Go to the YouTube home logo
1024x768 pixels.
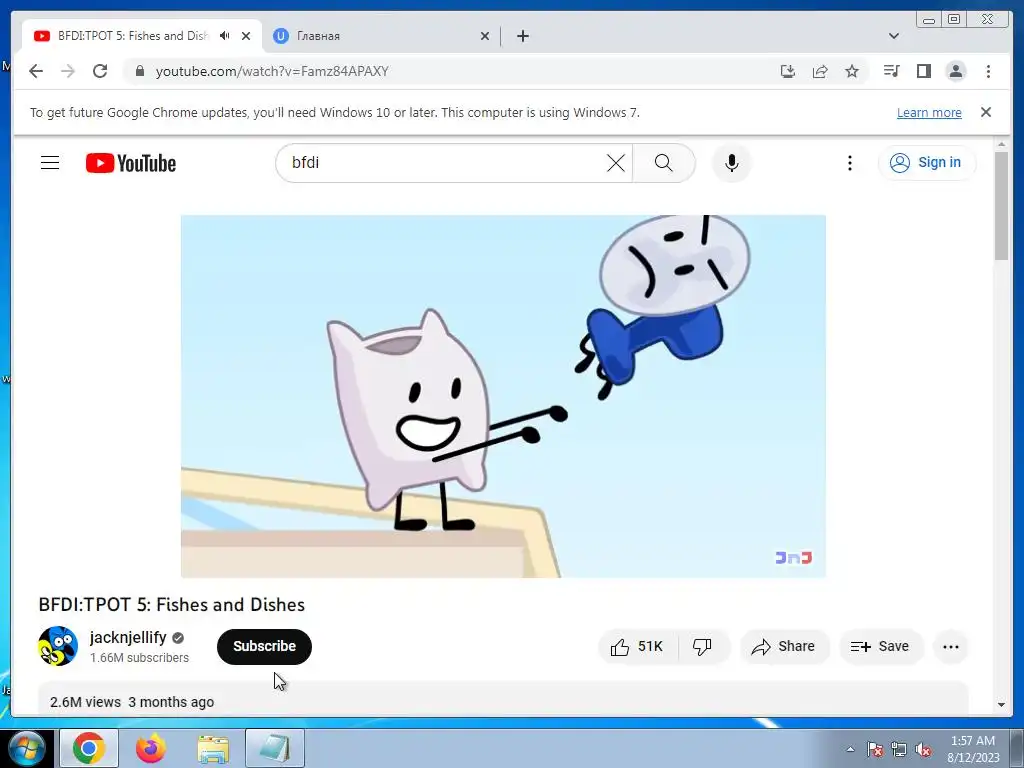tap(131, 163)
